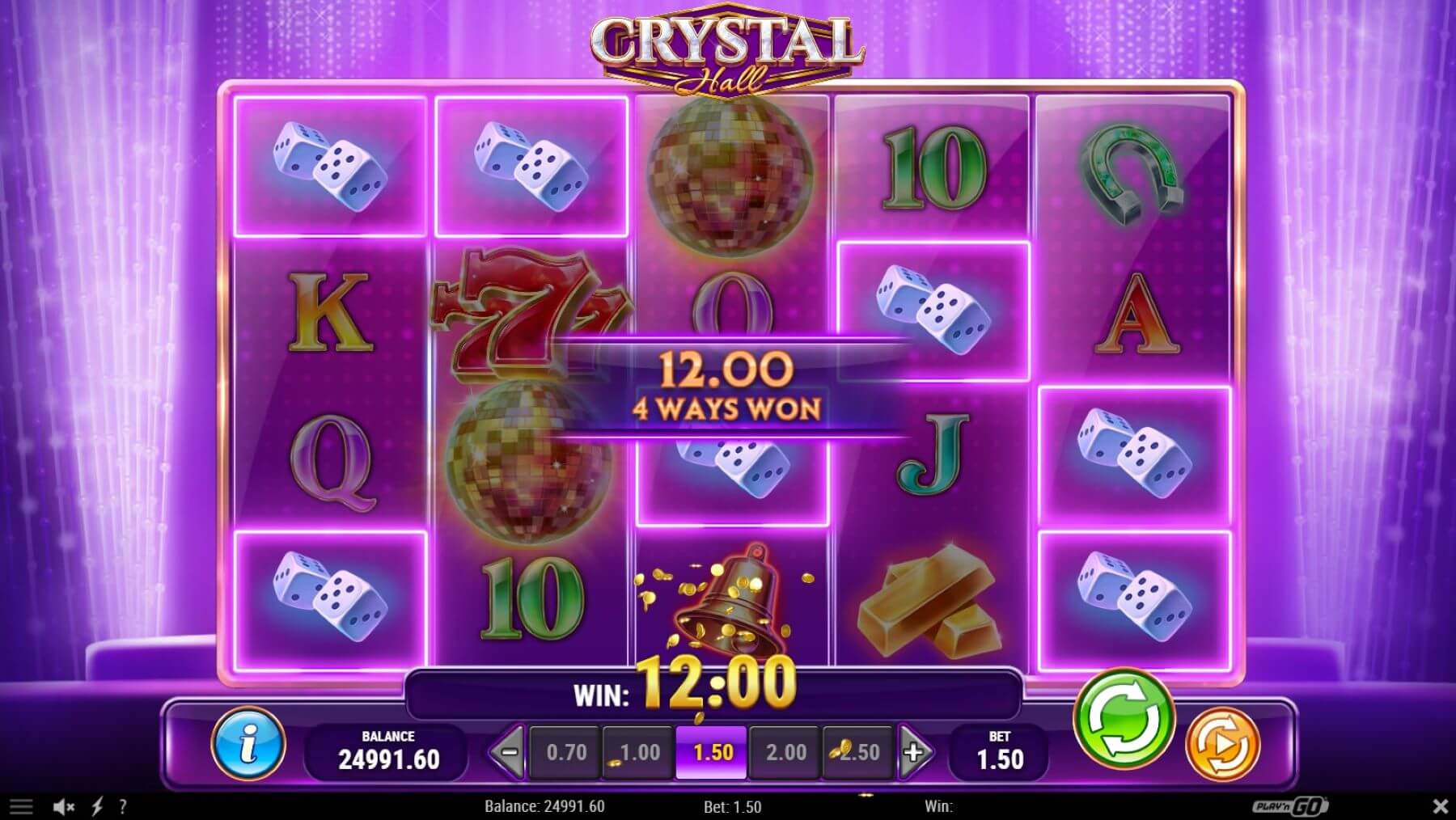The height and width of the screenshot is (820, 1456).
Task: Start autoplay with the orange button
Action: (x=1222, y=744)
